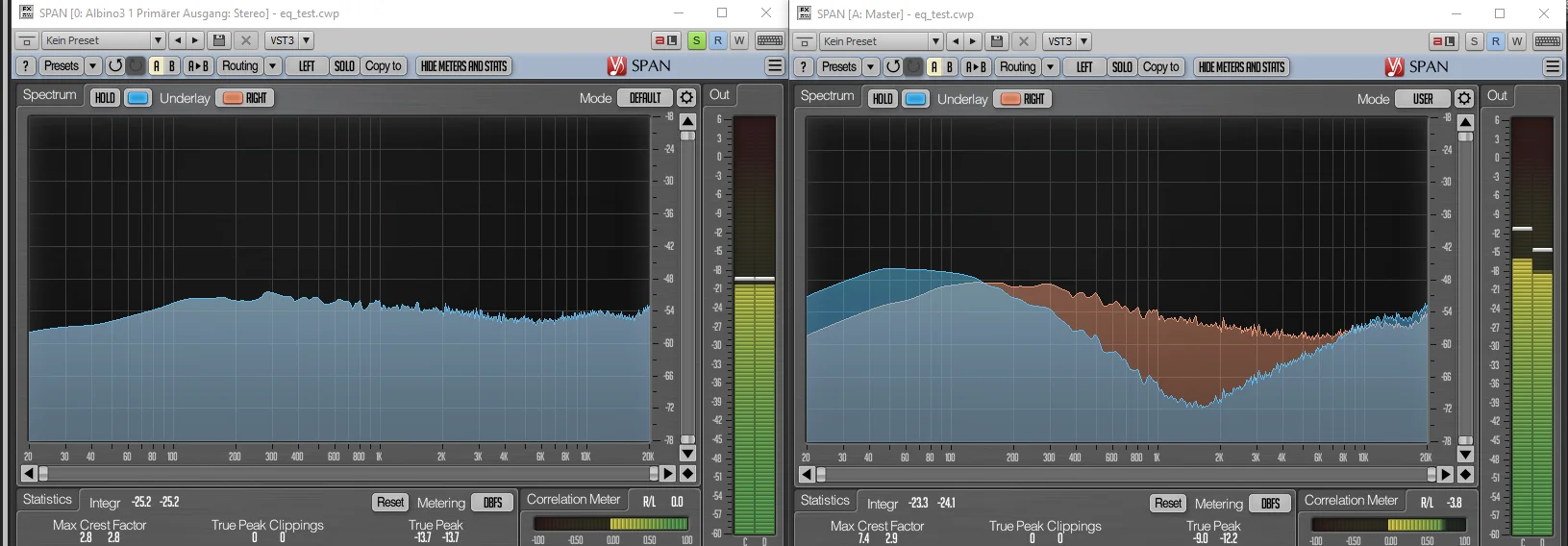Click blue spectrum color swatch in Albino3 window

138,98
